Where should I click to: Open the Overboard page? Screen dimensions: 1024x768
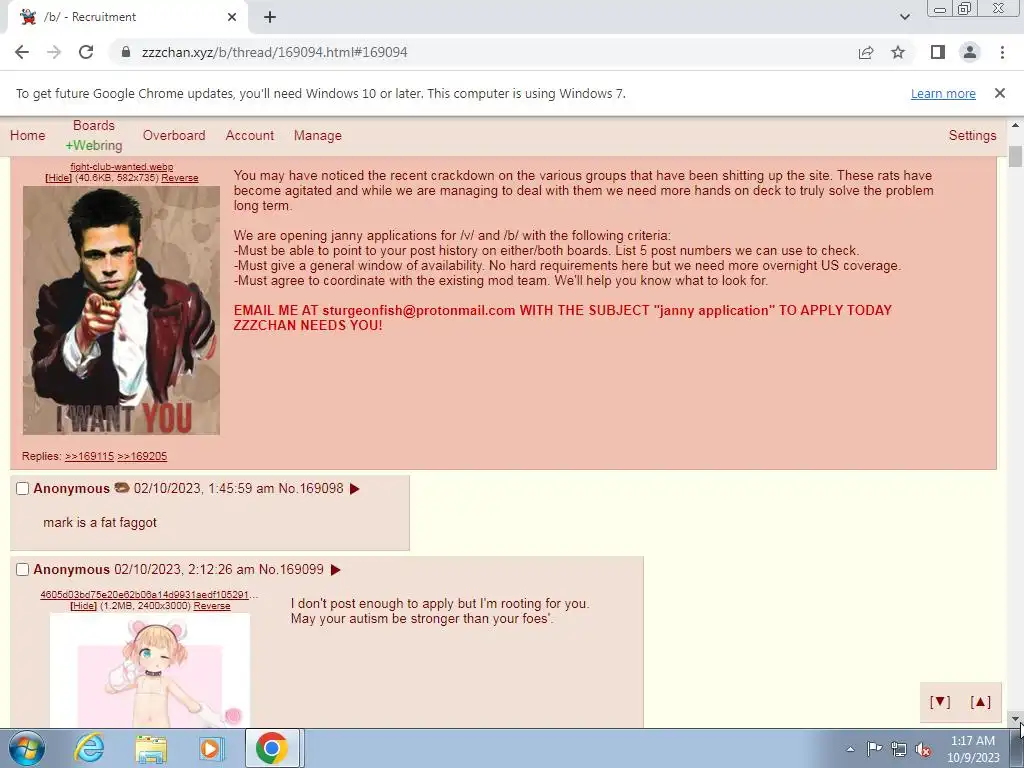[174, 135]
